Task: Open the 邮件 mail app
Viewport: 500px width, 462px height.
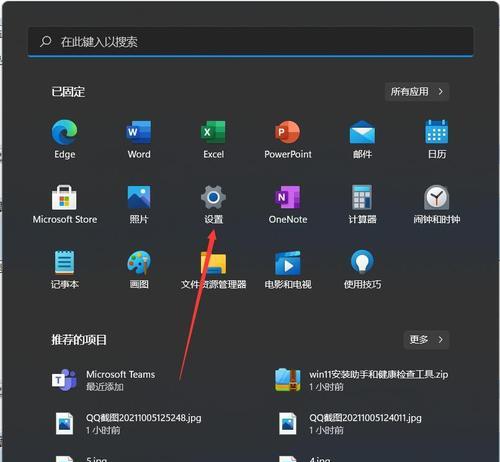Action: click(x=362, y=139)
